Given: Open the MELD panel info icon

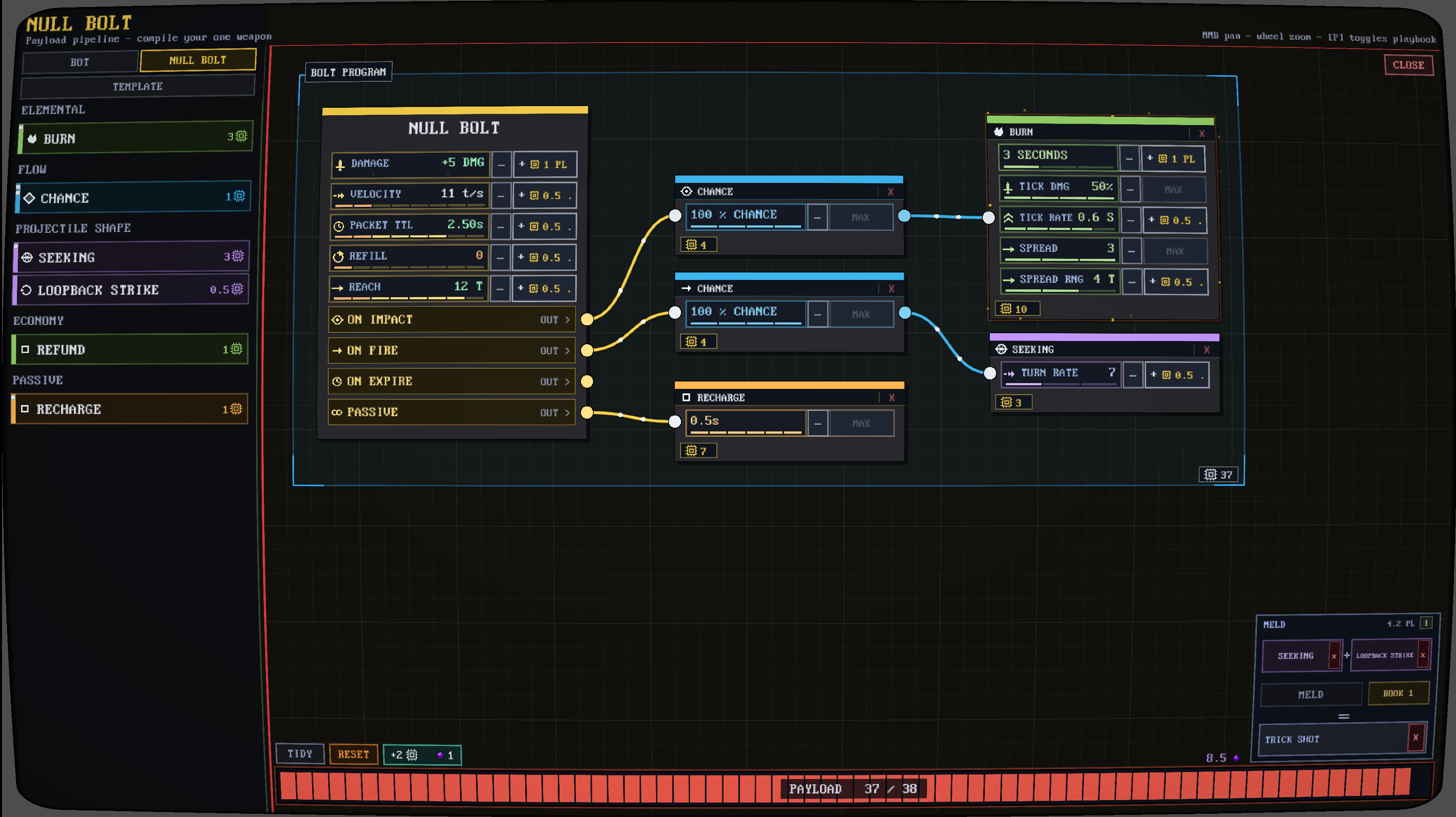Looking at the screenshot, I should pos(1426,623).
